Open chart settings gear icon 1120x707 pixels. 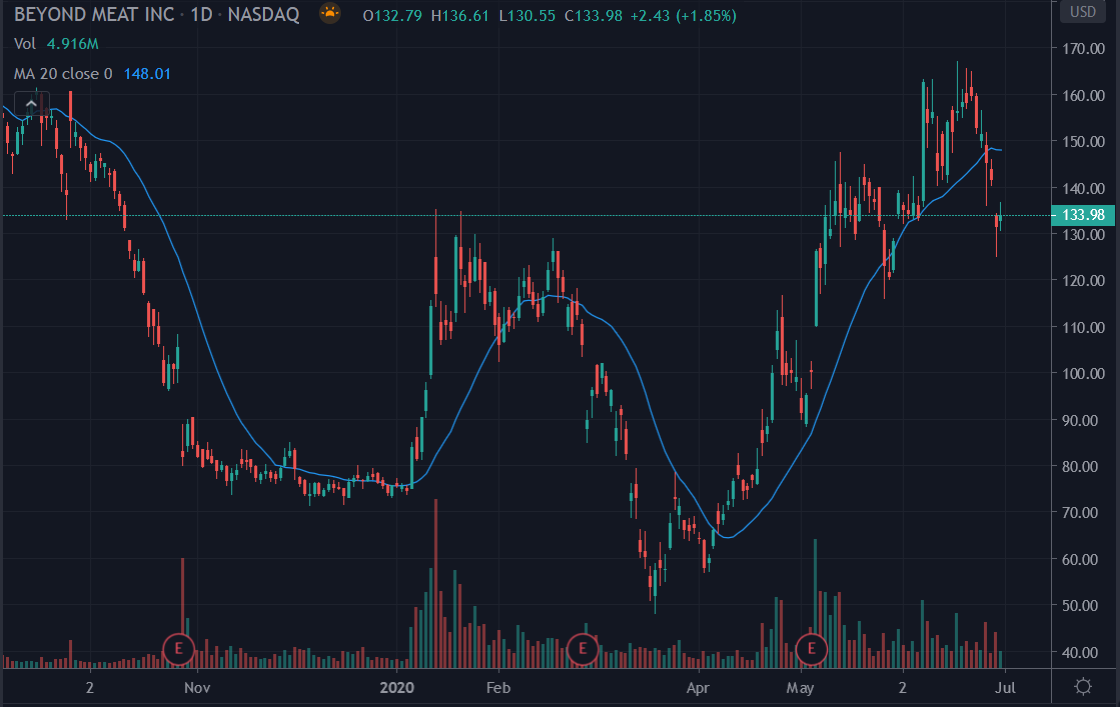[x=1083, y=687]
